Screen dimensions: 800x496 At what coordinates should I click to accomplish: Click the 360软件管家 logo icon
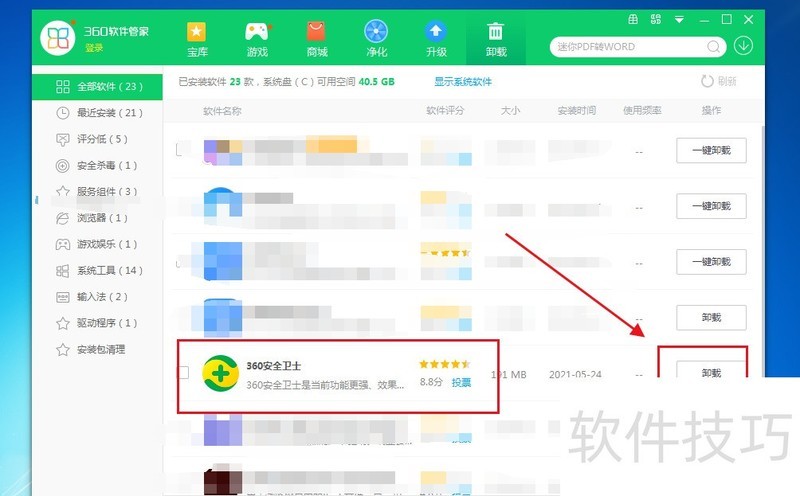58,38
